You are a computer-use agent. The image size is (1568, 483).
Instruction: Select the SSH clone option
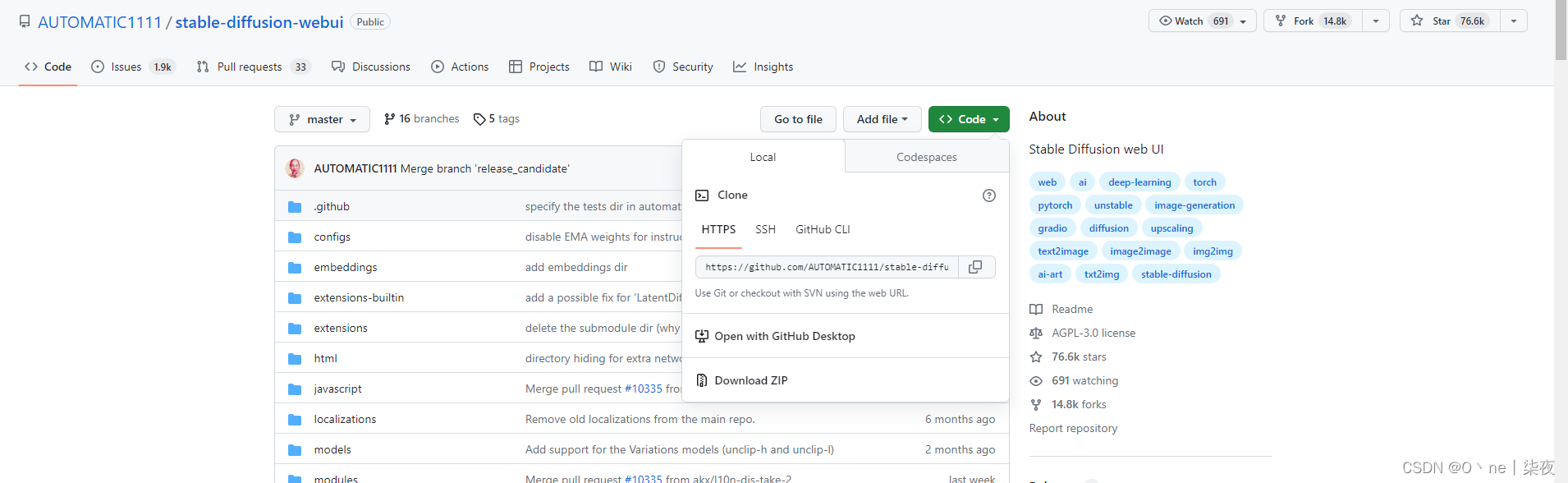[x=765, y=230]
